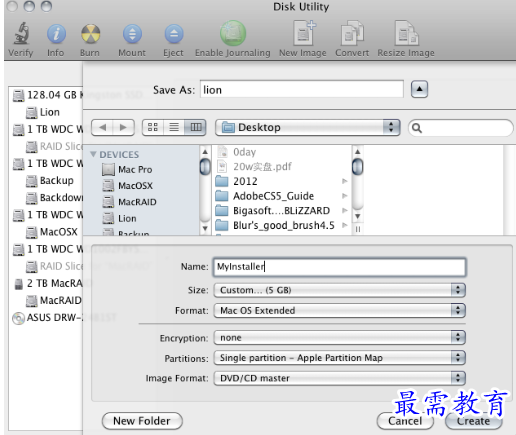This screenshot has height=435, width=516.
Task: Click the Create button
Action: click(x=474, y=421)
